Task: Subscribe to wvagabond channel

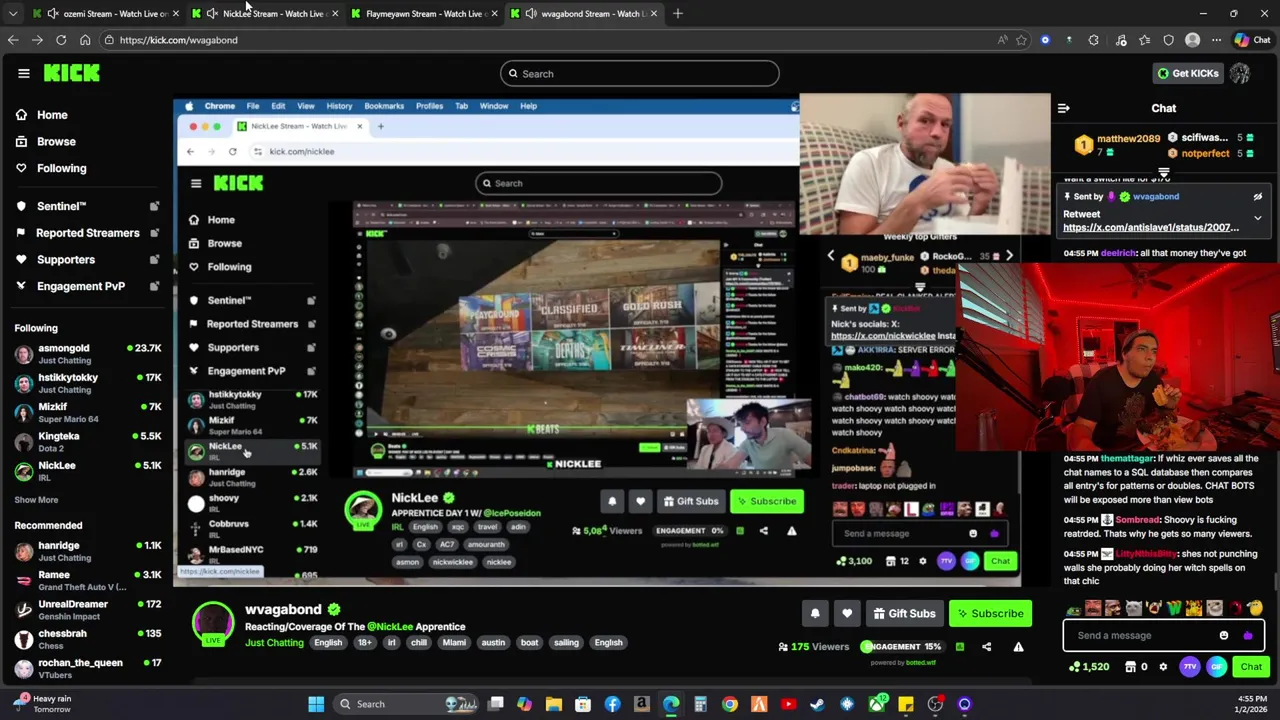Action: (x=989, y=613)
